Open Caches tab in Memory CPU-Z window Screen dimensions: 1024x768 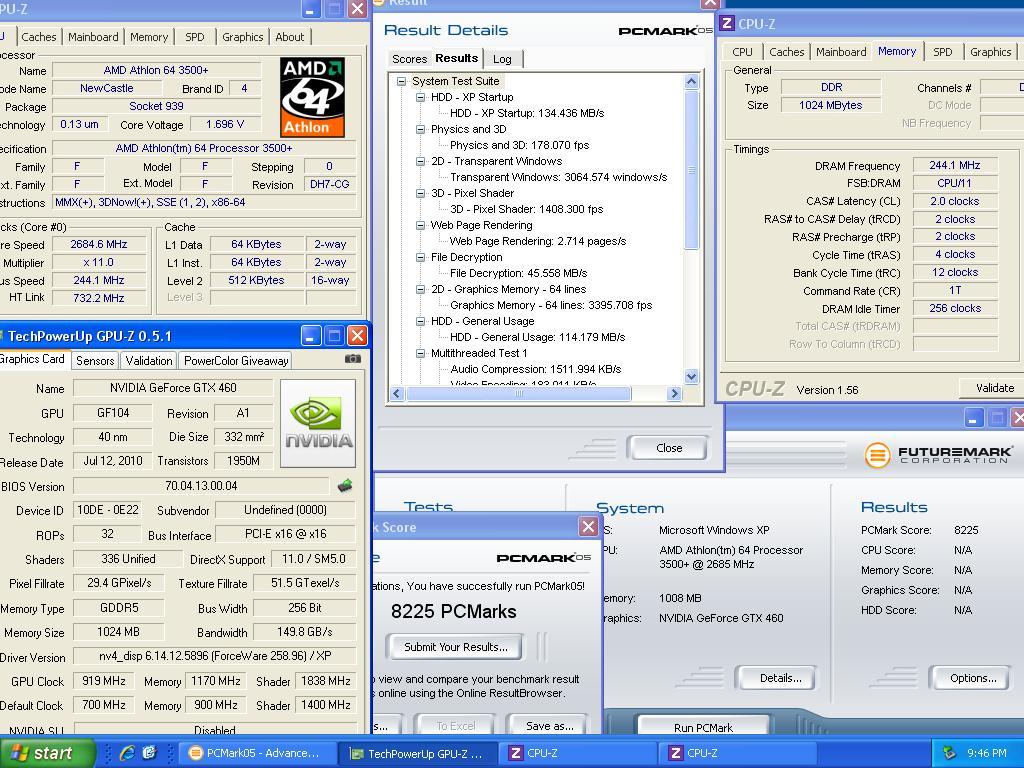tap(786, 52)
